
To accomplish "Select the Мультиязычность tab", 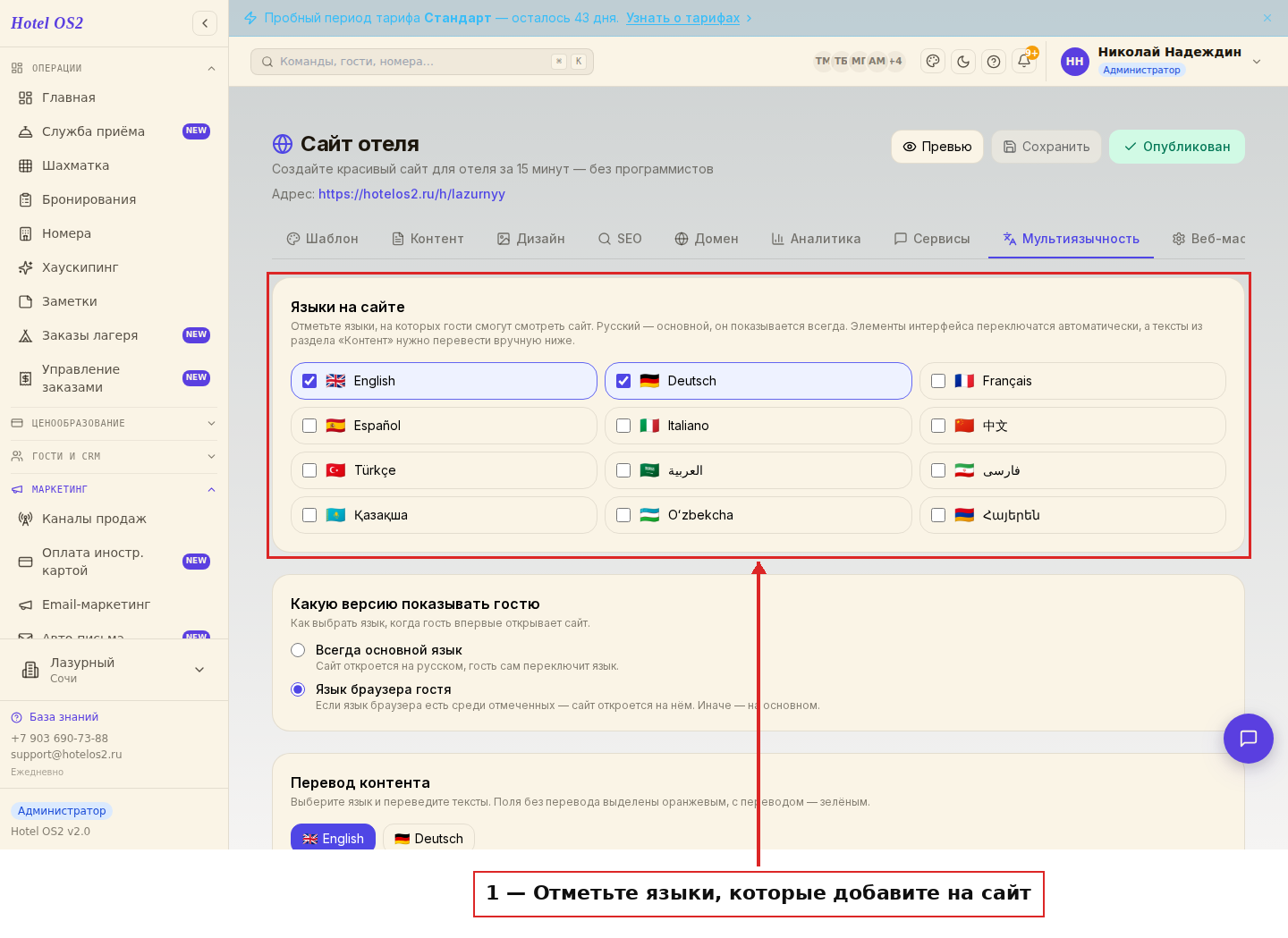I will point(1071,239).
